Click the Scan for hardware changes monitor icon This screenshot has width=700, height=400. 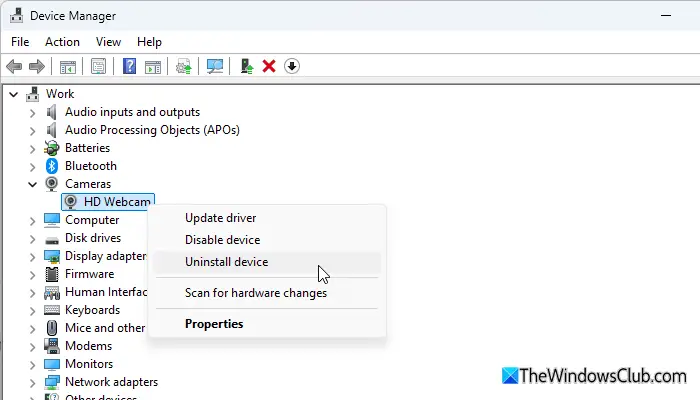click(x=214, y=67)
